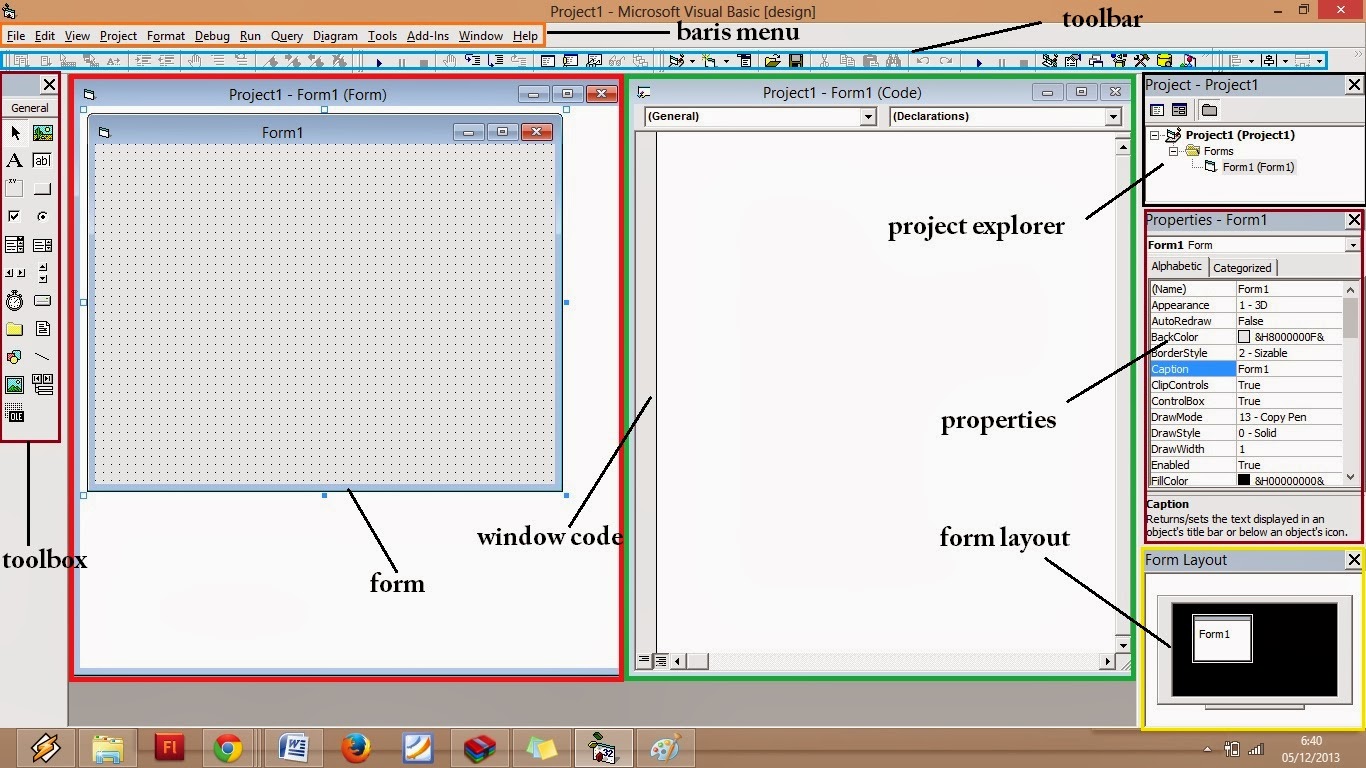1366x768 pixels.
Task: Open the File menu
Action: pyautogui.click(x=16, y=36)
